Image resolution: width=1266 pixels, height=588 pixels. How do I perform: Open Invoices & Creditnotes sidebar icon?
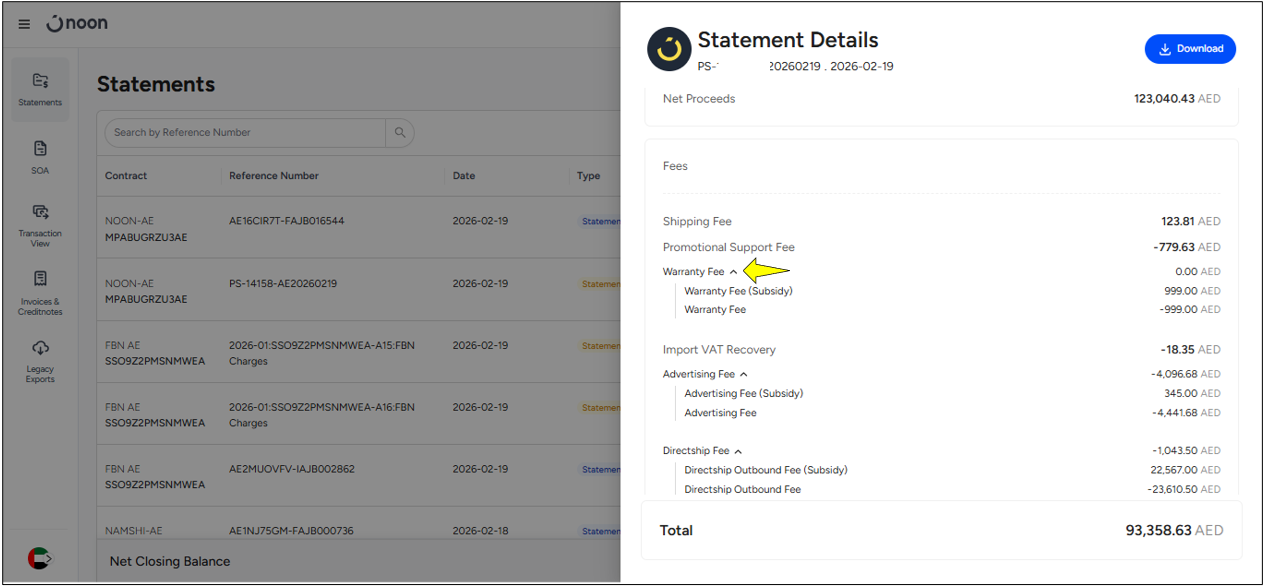[40, 291]
